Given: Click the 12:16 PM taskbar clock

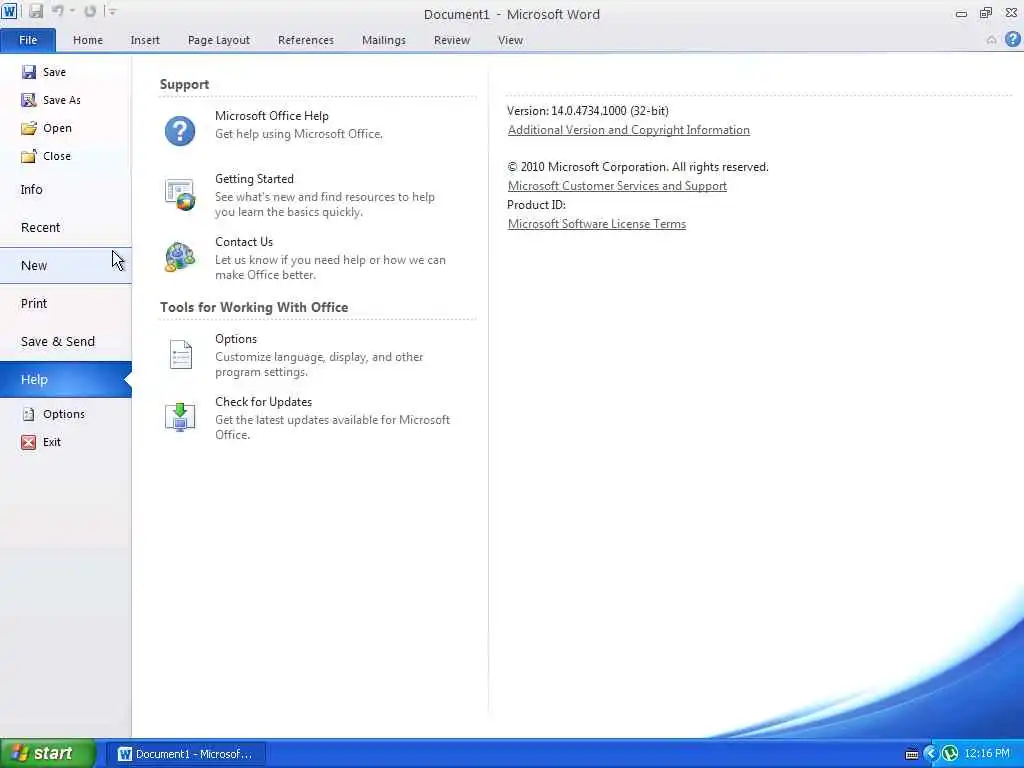Looking at the screenshot, I should (987, 754).
